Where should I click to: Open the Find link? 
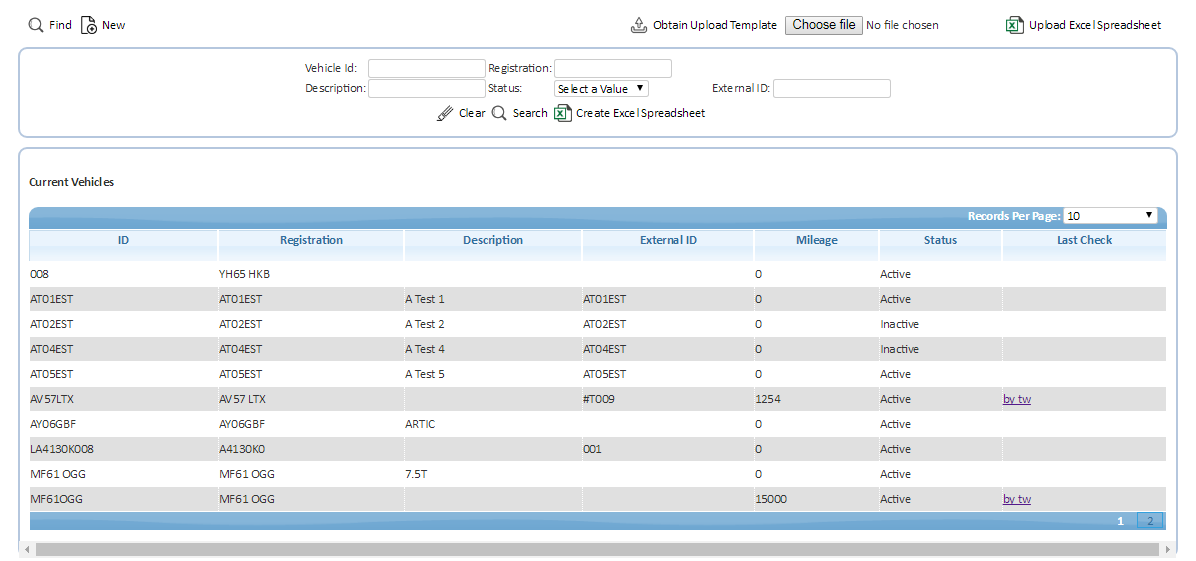[60, 25]
